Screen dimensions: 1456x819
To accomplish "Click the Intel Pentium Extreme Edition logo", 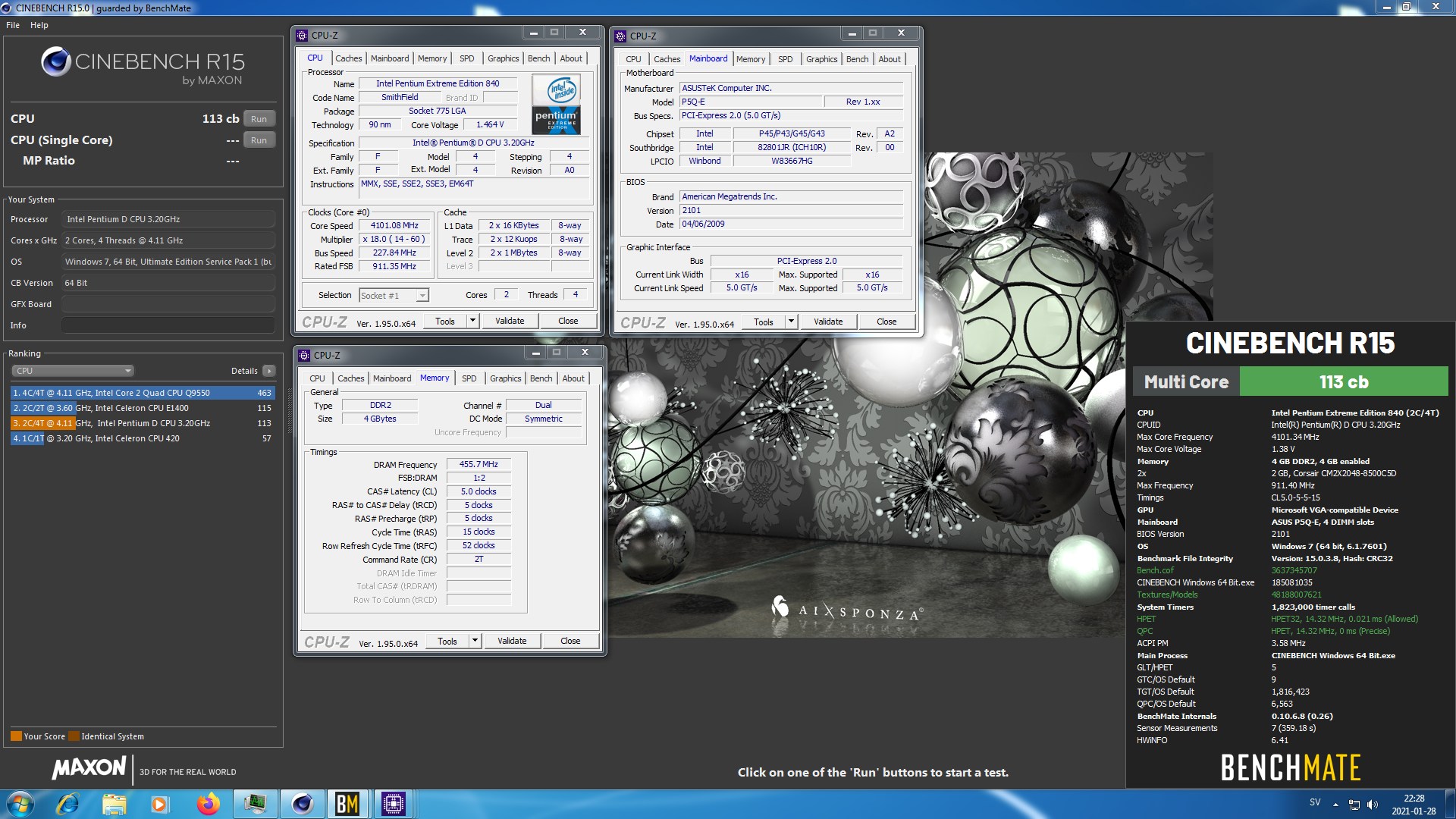I will click(557, 105).
